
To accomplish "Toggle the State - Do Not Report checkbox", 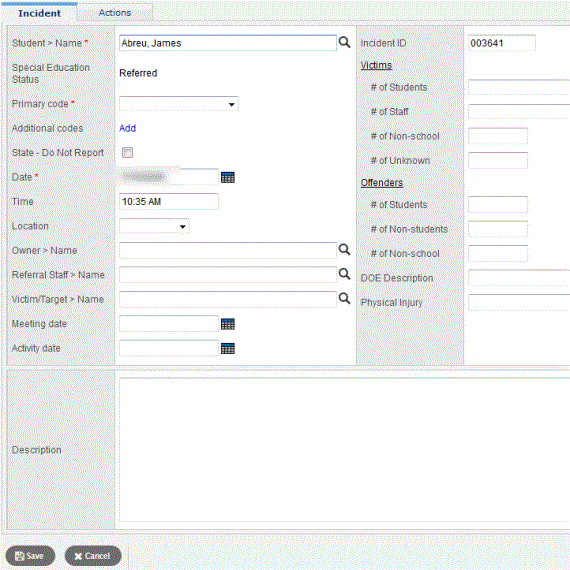I will click(127, 152).
